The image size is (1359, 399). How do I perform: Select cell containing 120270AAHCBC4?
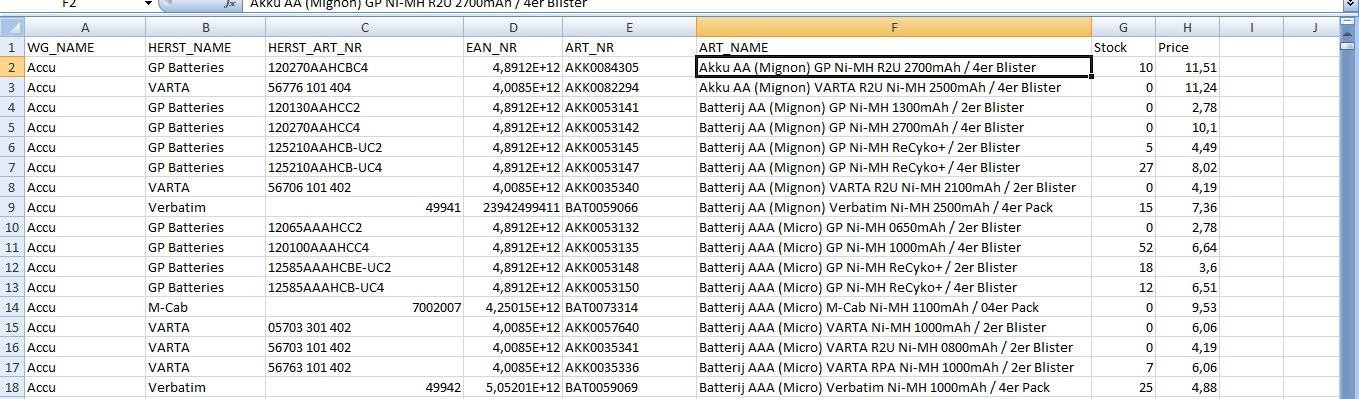tap(364, 67)
